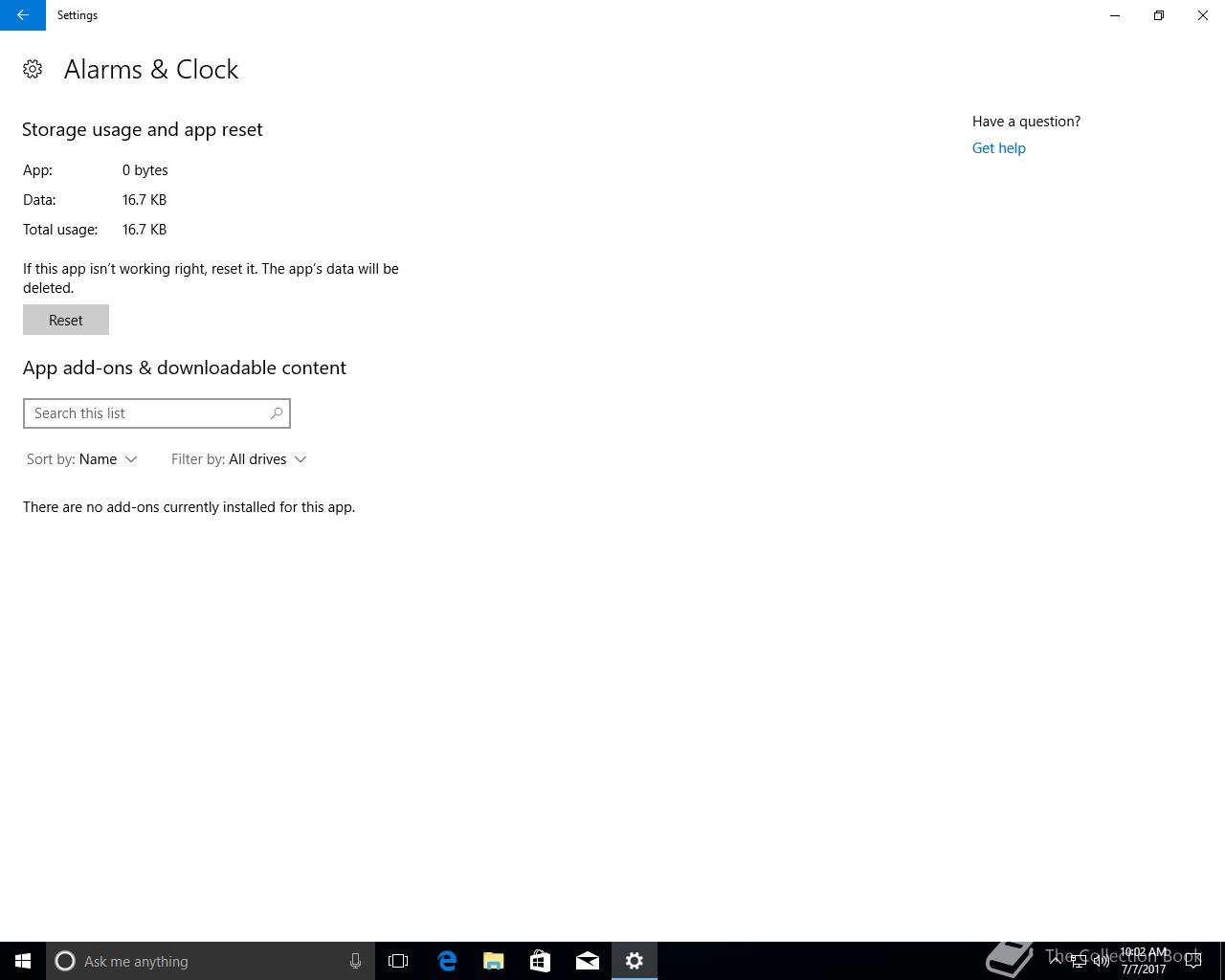Go back using the Settings back arrow
This screenshot has width=1225, height=980.
[23, 15]
